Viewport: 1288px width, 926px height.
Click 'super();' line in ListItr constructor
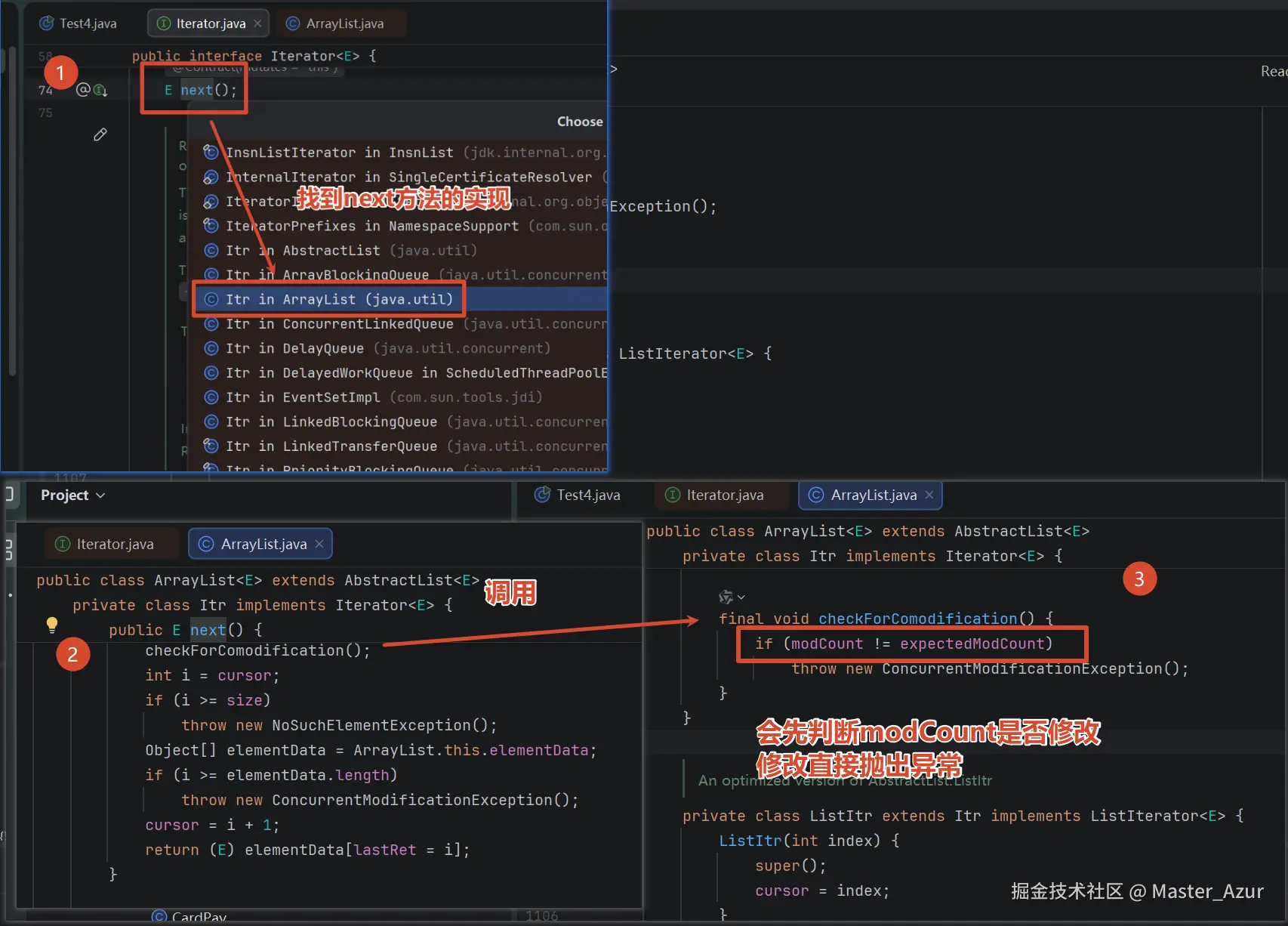point(790,866)
